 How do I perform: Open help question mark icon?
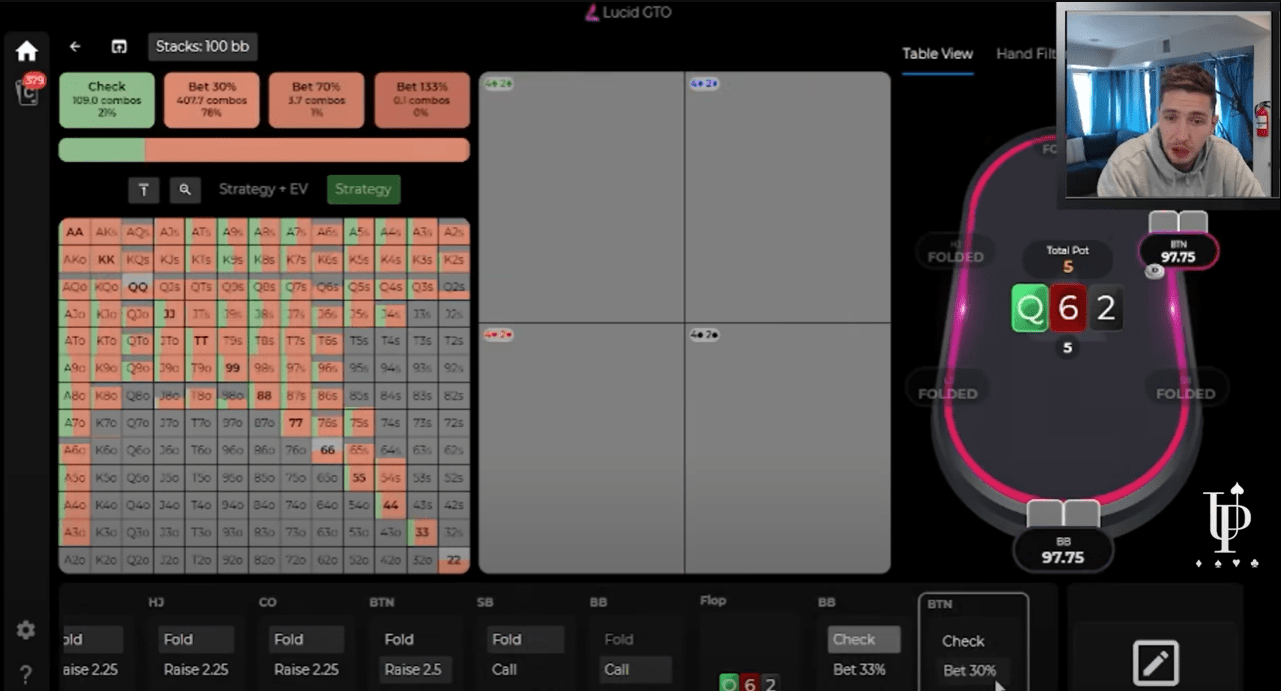pos(26,674)
